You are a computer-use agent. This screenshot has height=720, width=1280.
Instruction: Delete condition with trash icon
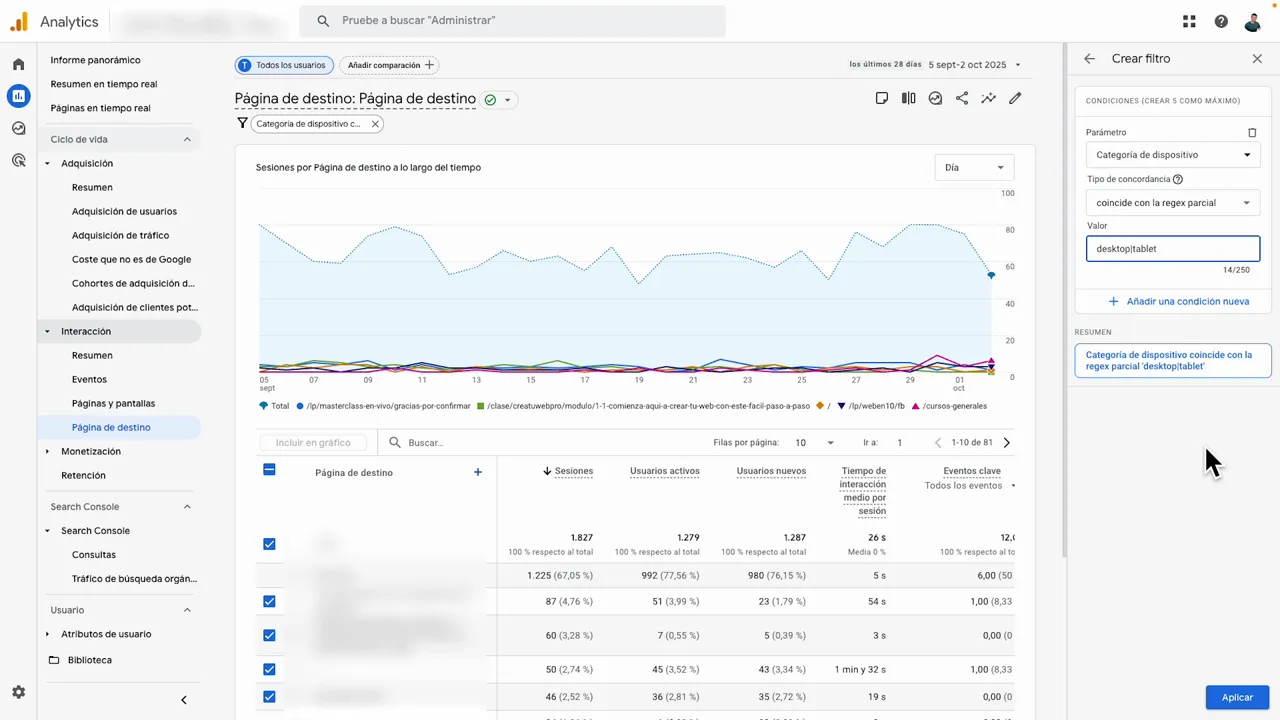[x=1252, y=132]
